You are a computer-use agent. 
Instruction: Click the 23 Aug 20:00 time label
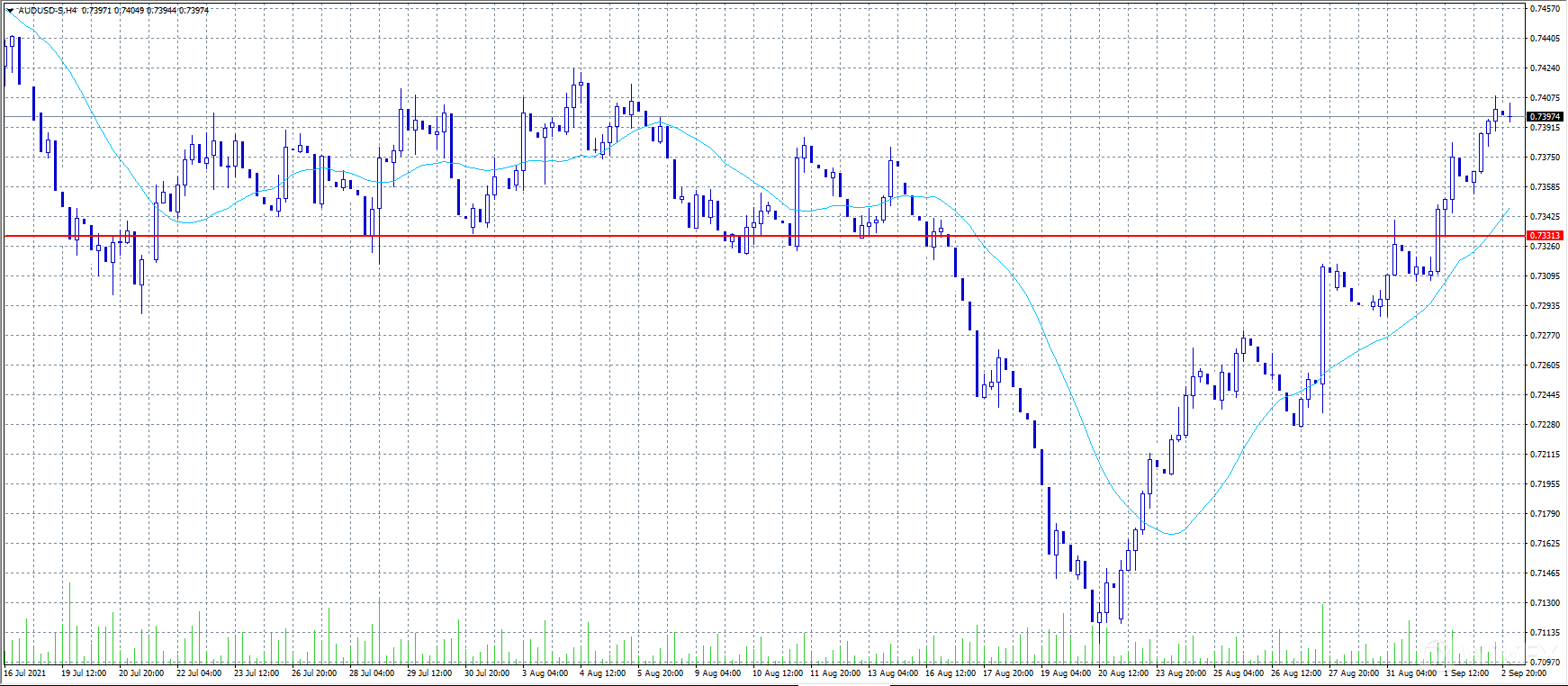1180,673
